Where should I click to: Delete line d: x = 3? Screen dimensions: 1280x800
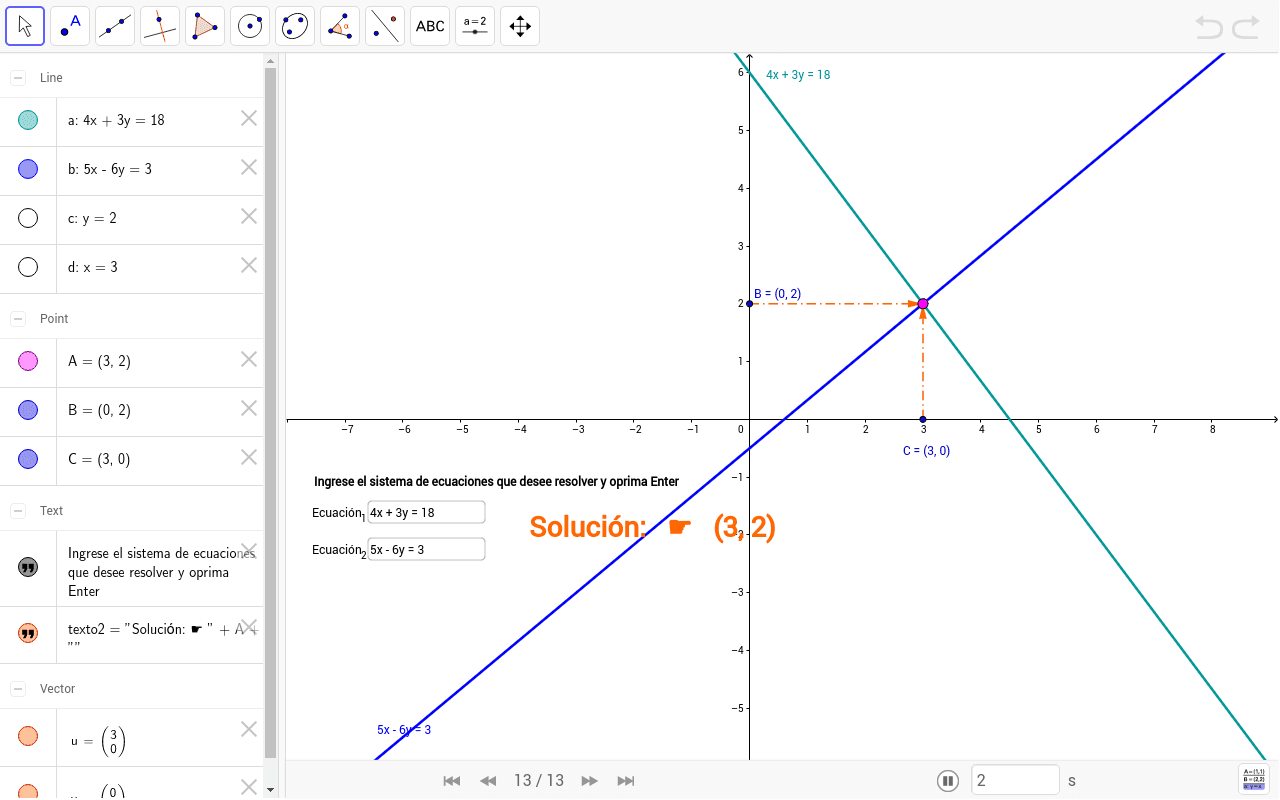[249, 265]
